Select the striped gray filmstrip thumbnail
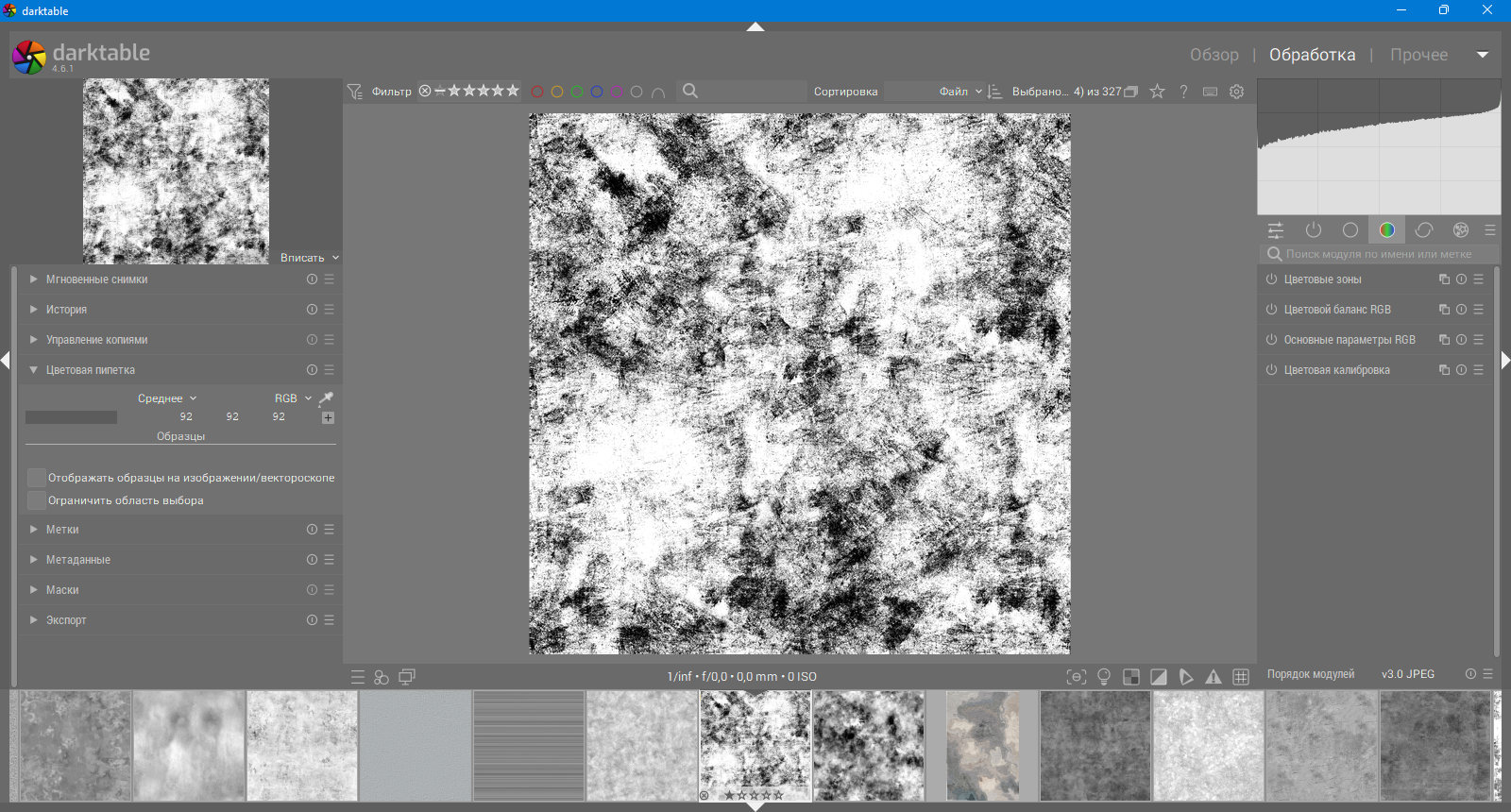The image size is (1511, 812). pyautogui.click(x=529, y=746)
